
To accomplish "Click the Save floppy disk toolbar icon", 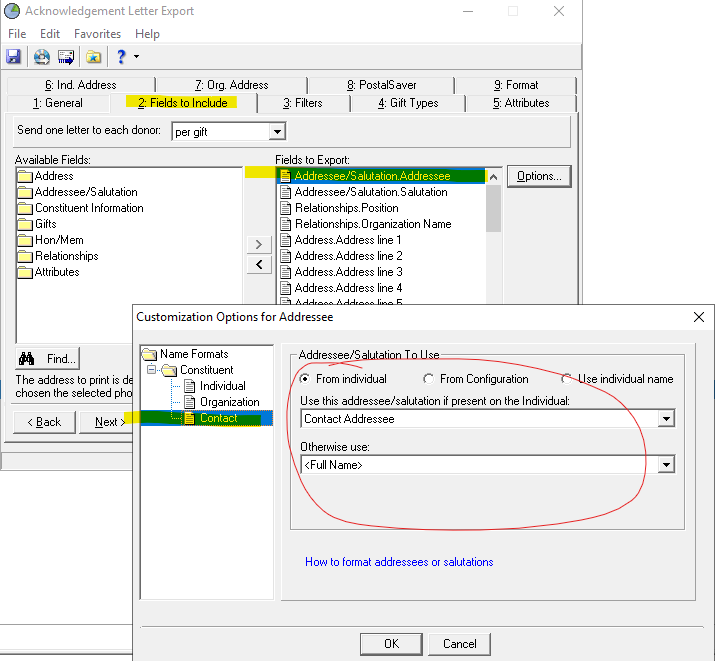I will (x=13, y=57).
